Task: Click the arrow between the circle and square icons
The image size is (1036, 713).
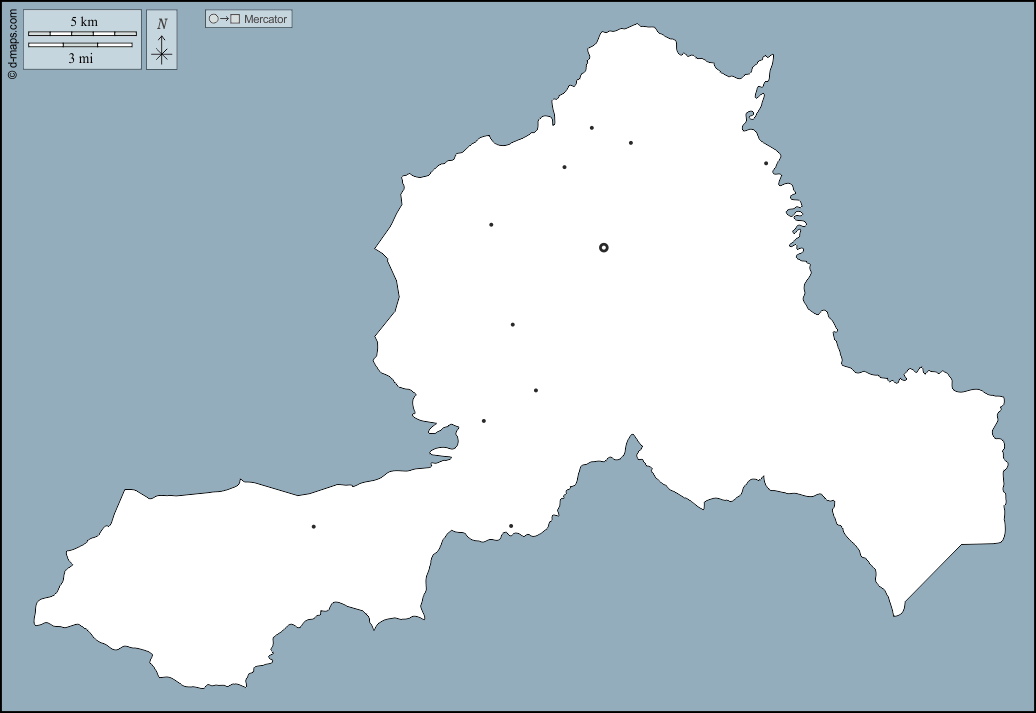Action: 224,19
